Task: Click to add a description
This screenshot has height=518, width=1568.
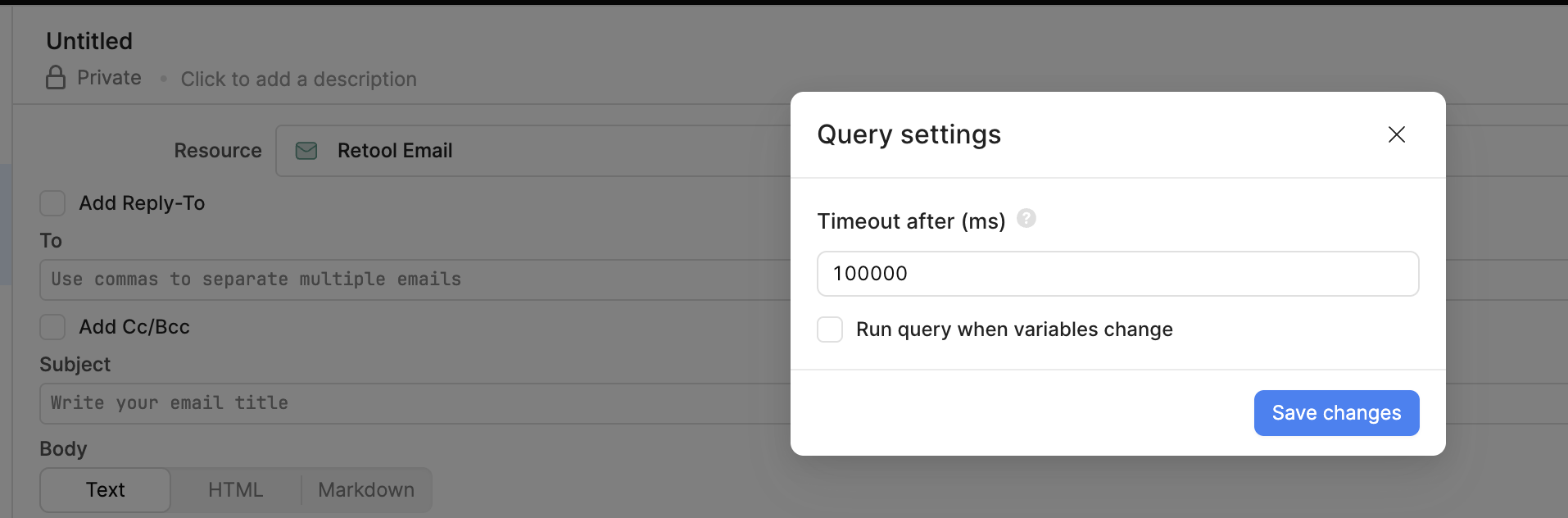Action: pyautogui.click(x=299, y=80)
